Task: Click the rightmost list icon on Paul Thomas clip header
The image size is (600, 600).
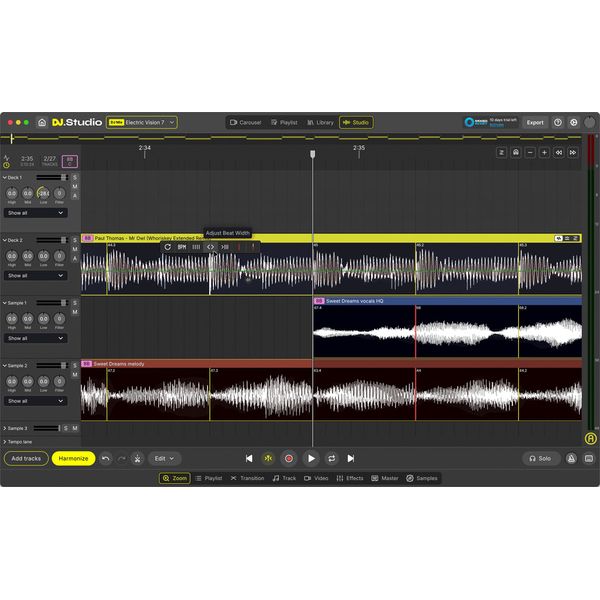Action: (x=576, y=238)
